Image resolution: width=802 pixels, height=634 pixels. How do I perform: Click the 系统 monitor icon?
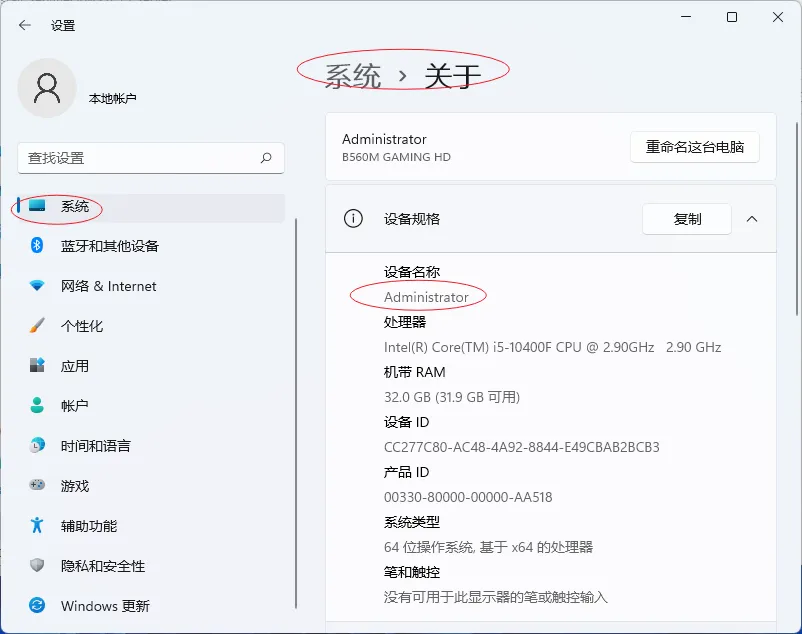(x=37, y=206)
